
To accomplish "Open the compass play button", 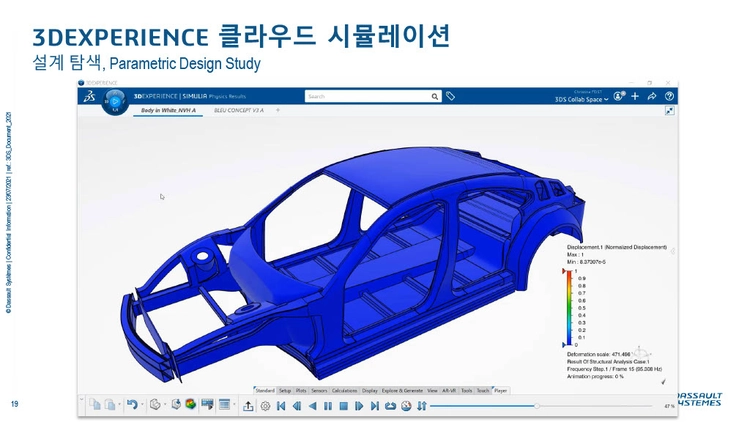I will click(x=115, y=101).
